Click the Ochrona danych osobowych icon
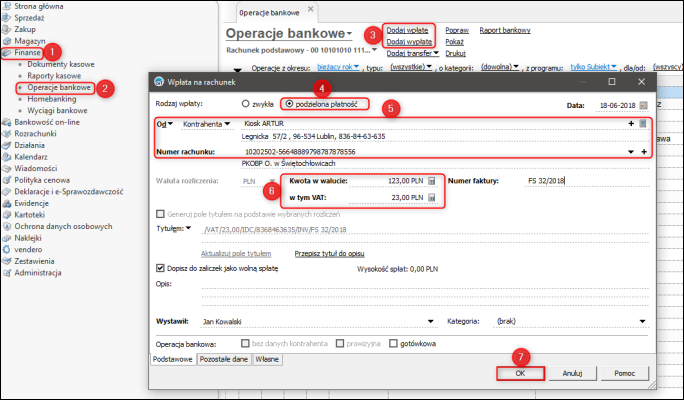Image resolution: width=684 pixels, height=400 pixels. click(7, 226)
